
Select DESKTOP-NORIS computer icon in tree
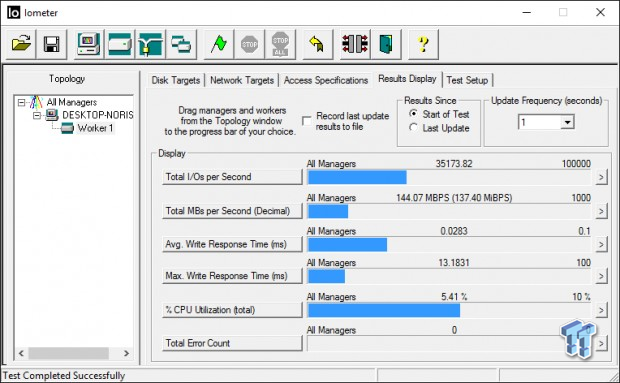pyautogui.click(x=52, y=115)
